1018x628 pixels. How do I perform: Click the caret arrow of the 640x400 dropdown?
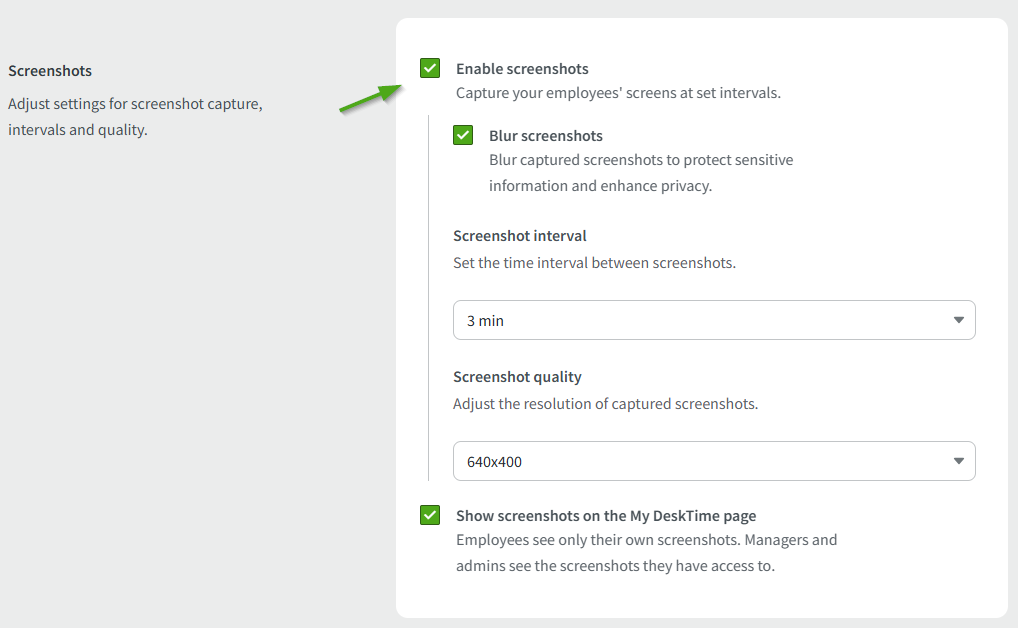[958, 461]
